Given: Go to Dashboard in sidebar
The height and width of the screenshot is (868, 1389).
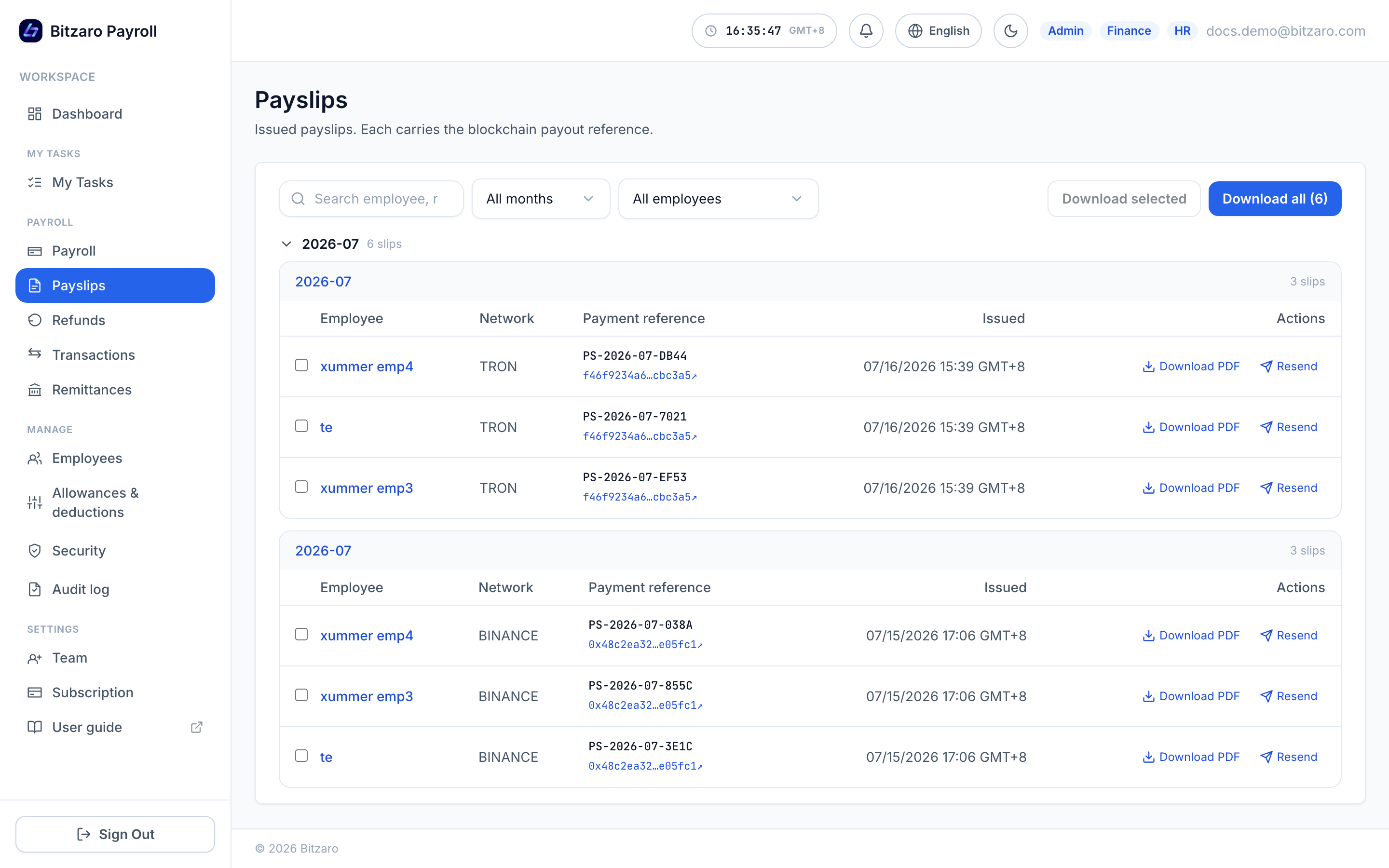Looking at the screenshot, I should click(x=115, y=114).
